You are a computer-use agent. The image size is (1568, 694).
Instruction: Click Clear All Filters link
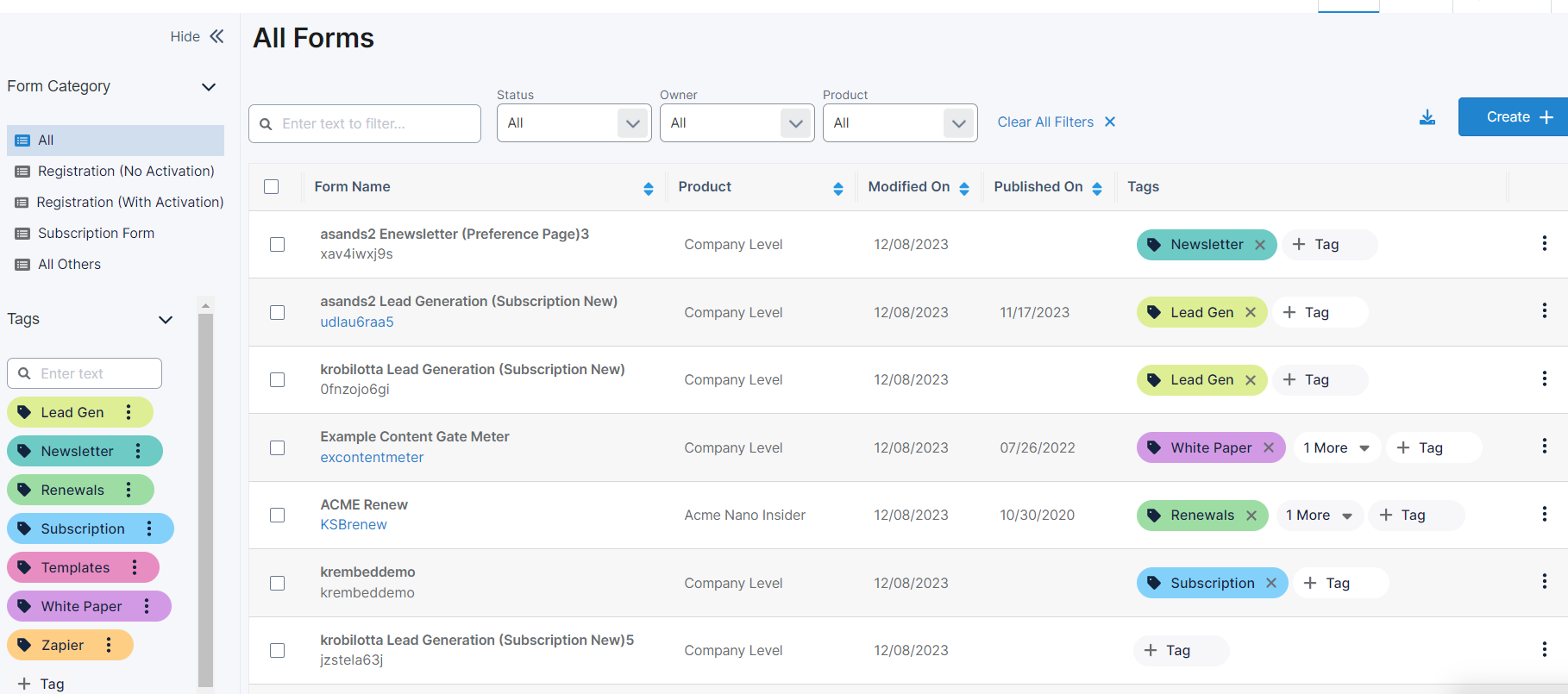[1056, 122]
